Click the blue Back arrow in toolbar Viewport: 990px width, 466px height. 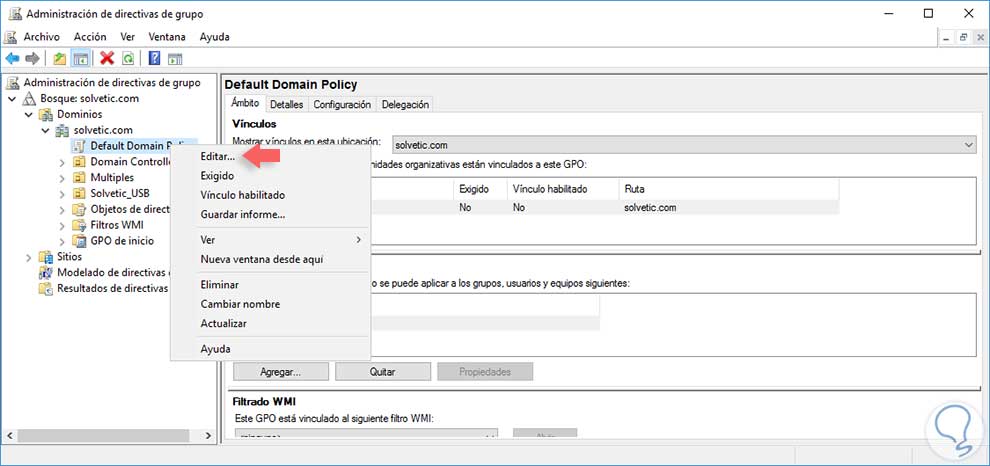coord(13,58)
